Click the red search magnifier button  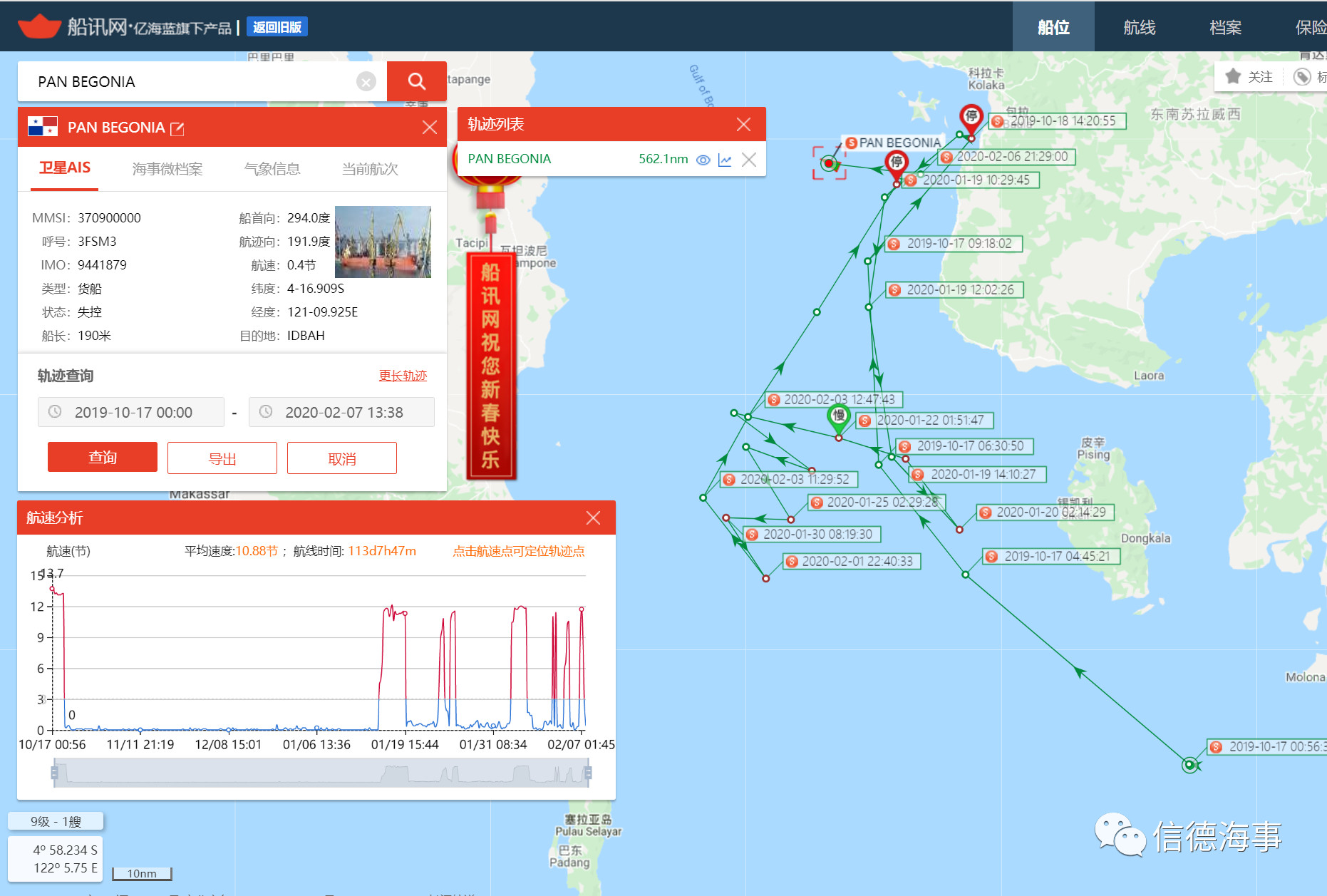pyautogui.click(x=416, y=81)
